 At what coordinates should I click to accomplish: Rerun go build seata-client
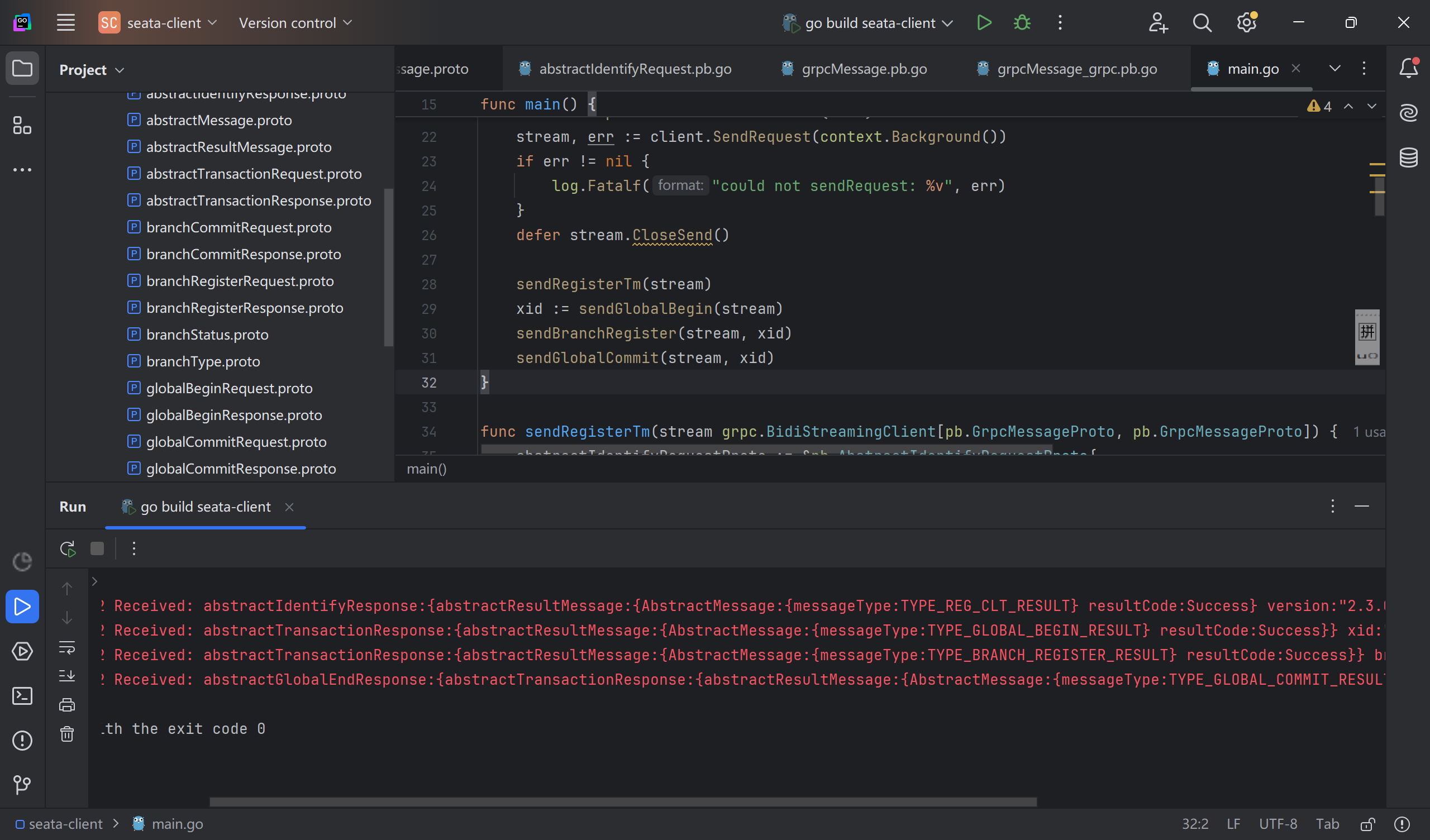68,548
